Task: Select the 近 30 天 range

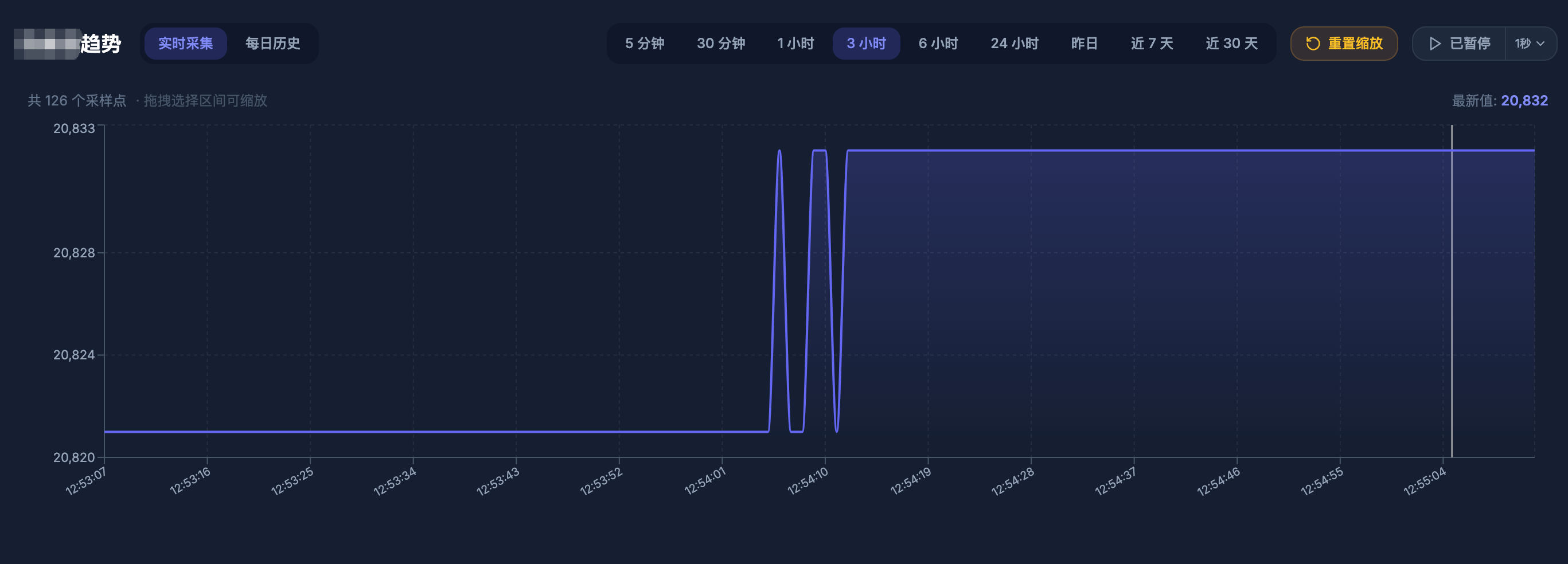Action: pyautogui.click(x=1231, y=44)
